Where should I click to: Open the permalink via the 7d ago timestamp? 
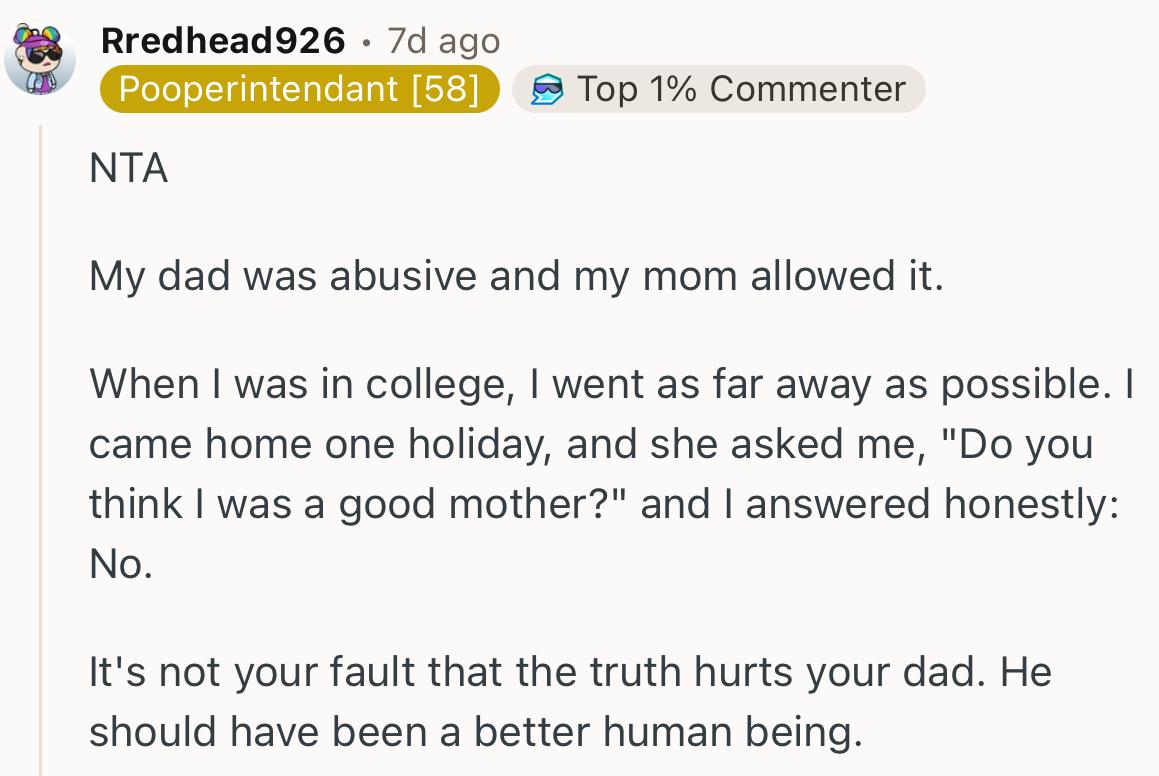pyautogui.click(x=442, y=40)
